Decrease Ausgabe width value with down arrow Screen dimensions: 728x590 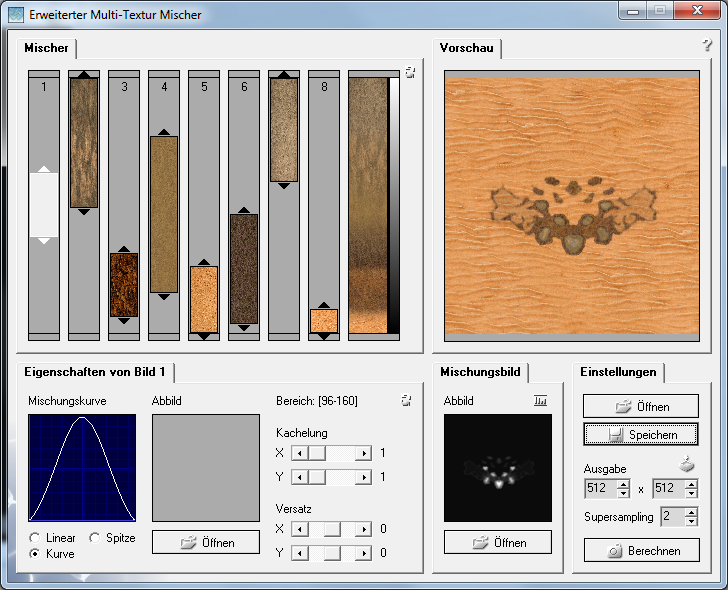point(623,493)
